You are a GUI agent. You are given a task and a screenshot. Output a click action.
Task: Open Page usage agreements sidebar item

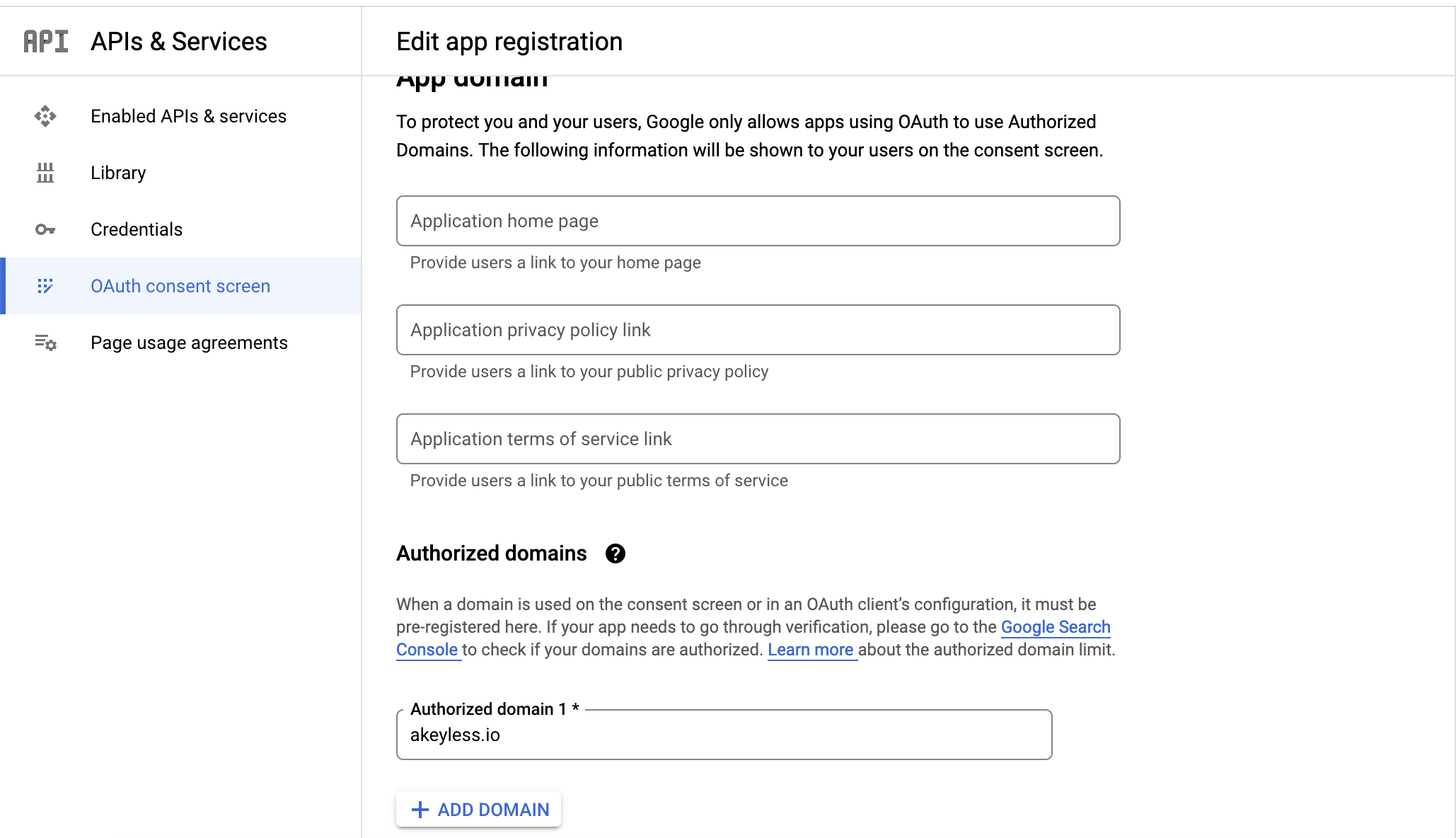(x=189, y=343)
